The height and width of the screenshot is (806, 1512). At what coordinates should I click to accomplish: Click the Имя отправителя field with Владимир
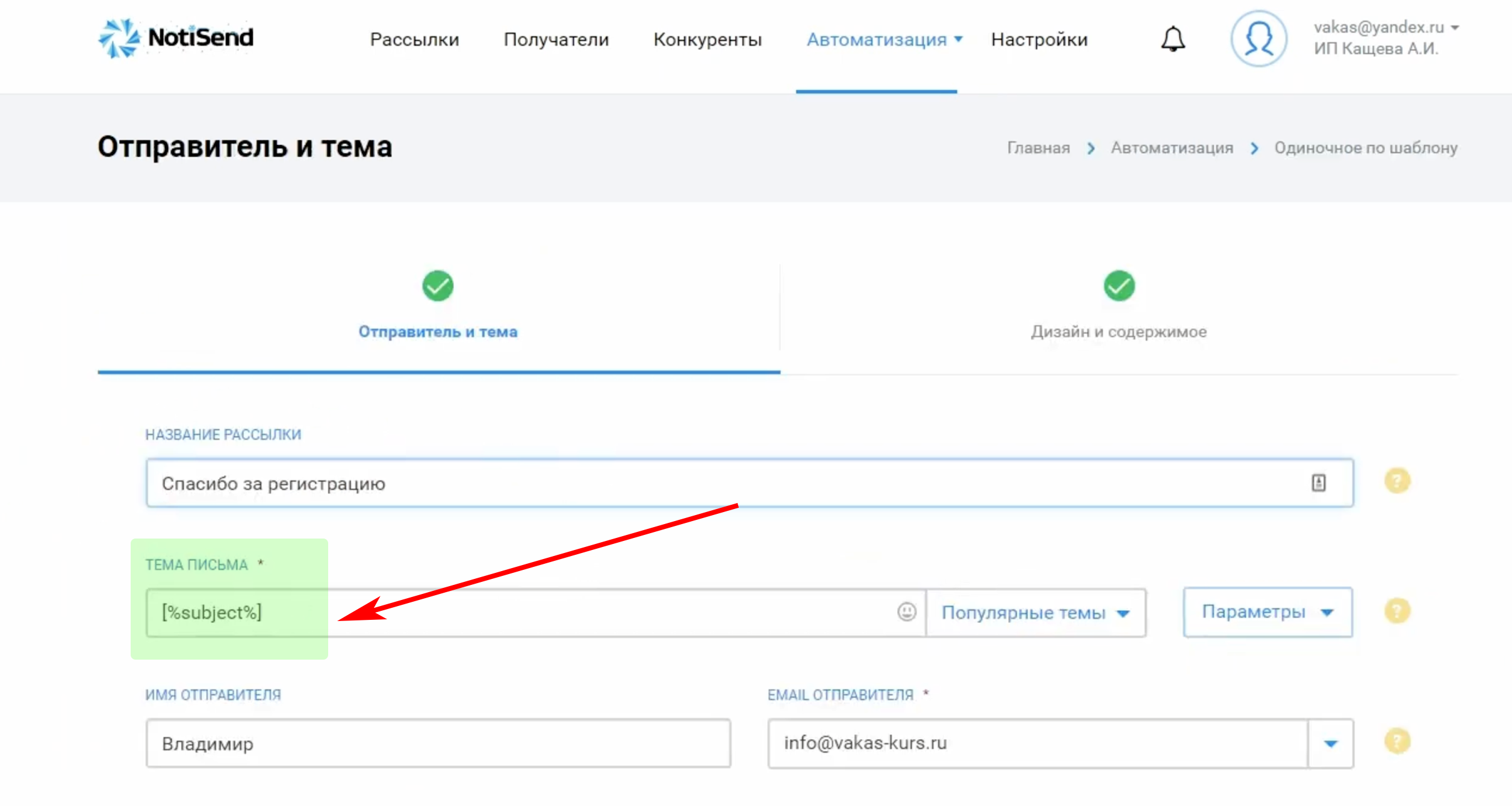pos(438,743)
